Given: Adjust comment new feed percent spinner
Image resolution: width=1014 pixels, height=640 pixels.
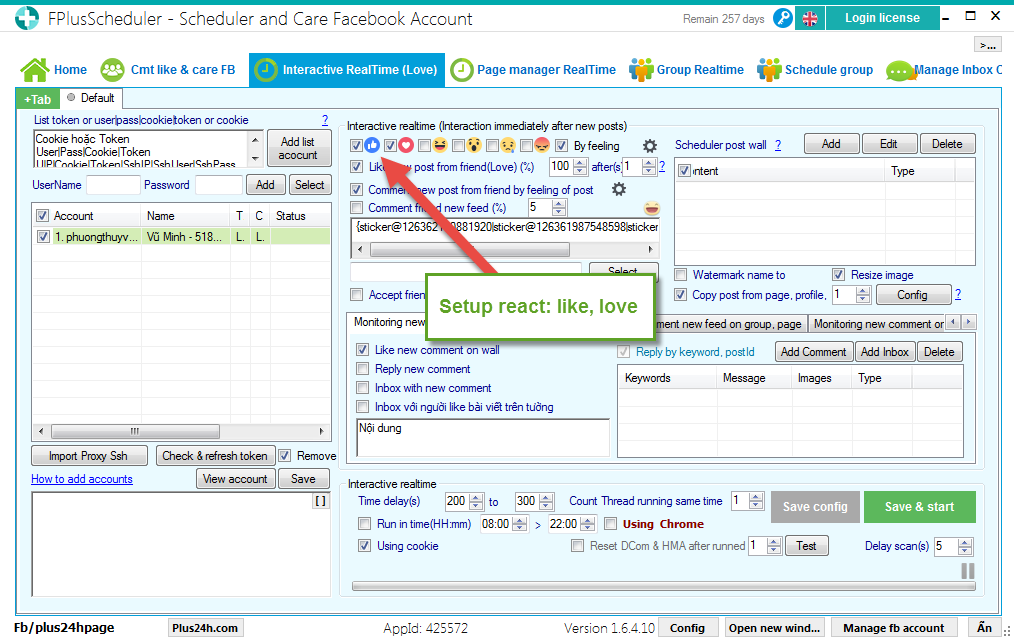Looking at the screenshot, I should pos(559,208).
